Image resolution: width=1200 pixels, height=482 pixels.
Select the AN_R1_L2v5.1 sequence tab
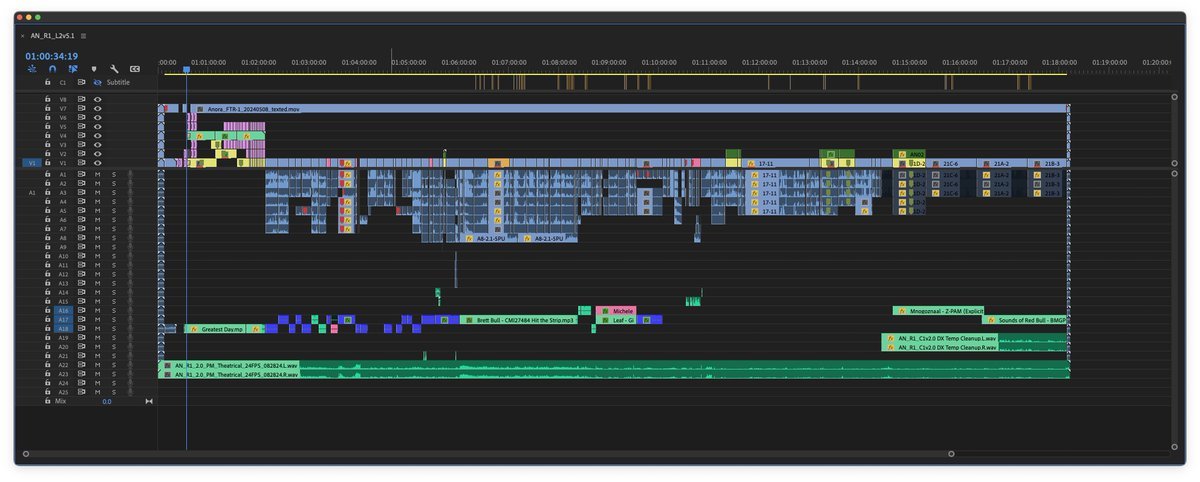(x=52, y=35)
